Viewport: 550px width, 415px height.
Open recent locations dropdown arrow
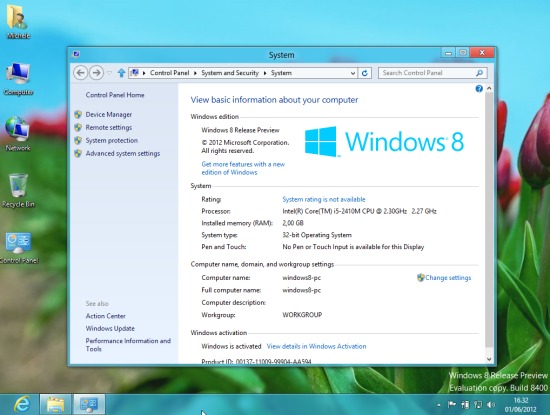tap(109, 73)
